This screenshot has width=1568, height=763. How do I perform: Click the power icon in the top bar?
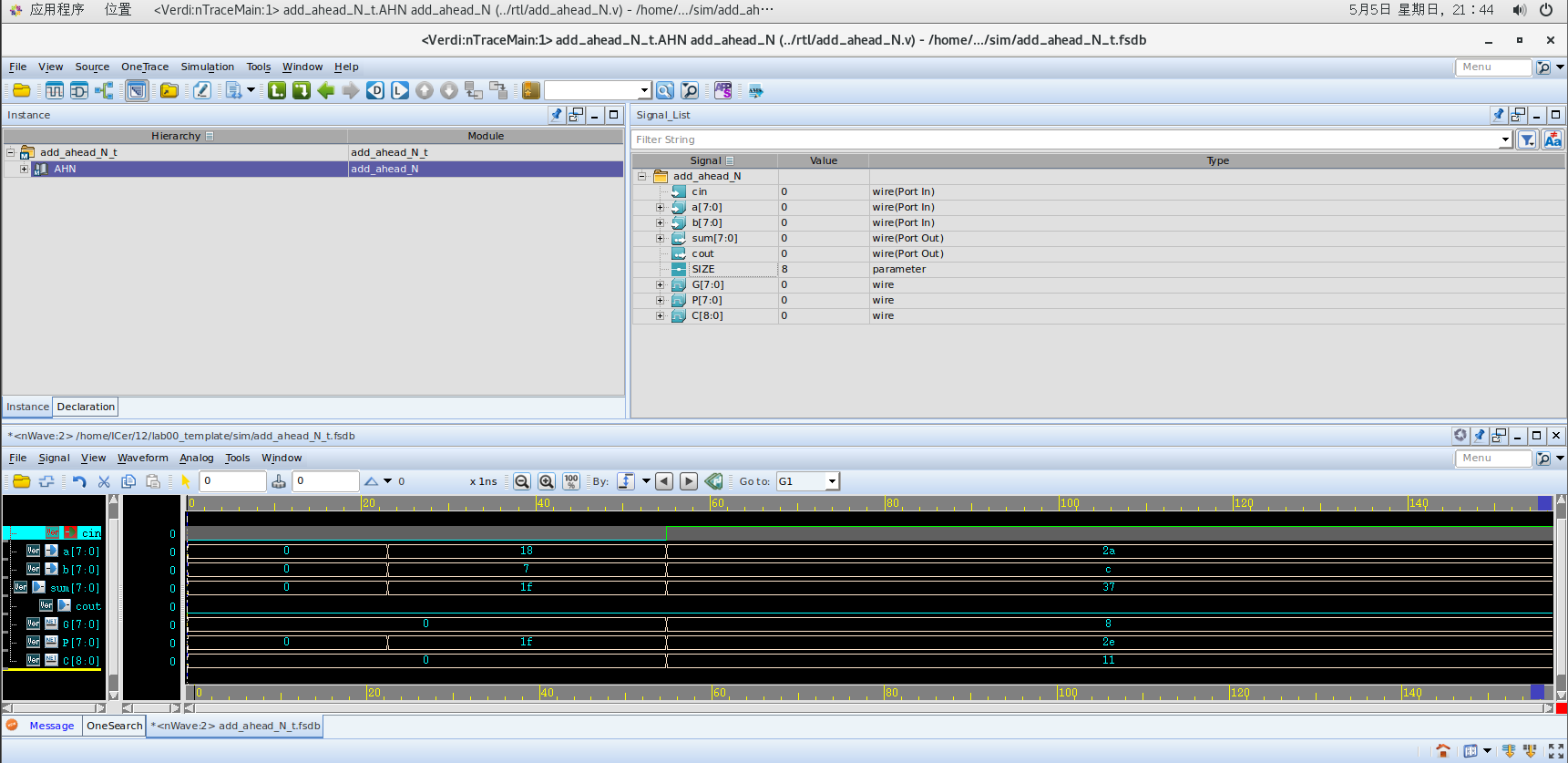(1546, 10)
